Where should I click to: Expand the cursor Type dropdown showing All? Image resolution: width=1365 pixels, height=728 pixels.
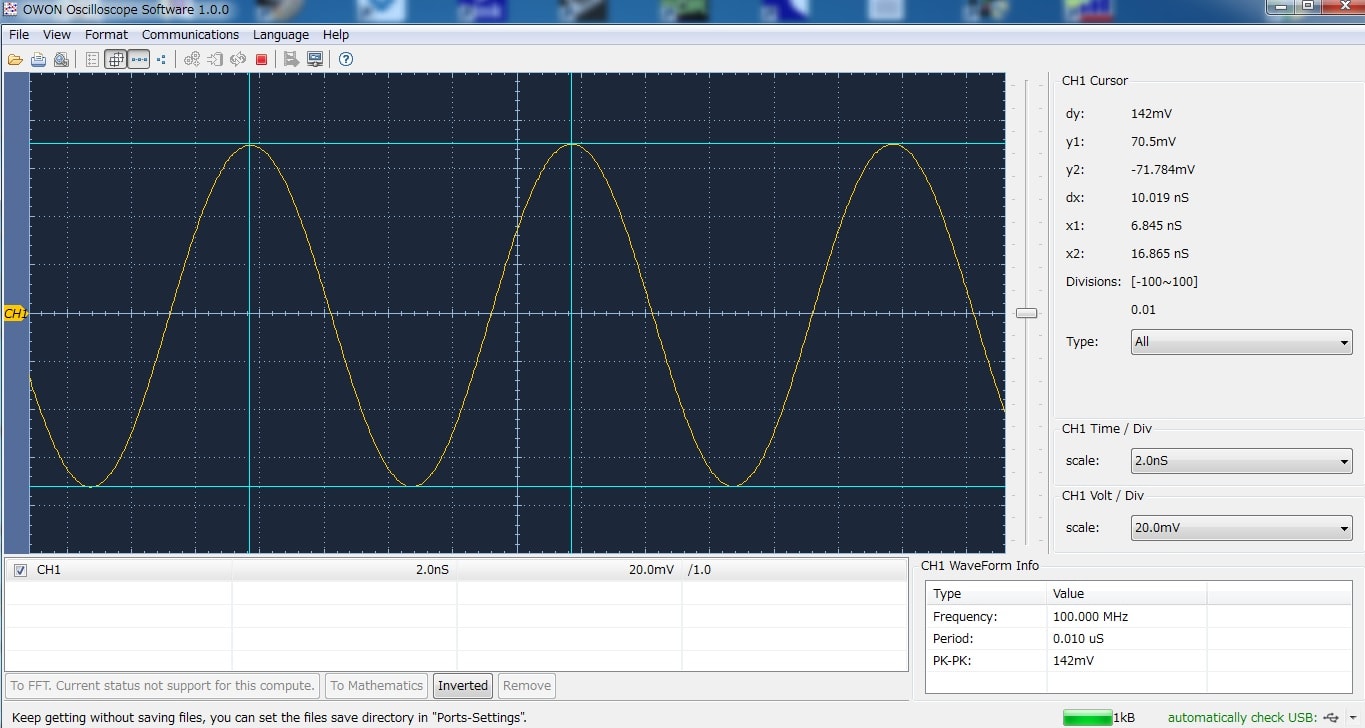[x=1241, y=342]
